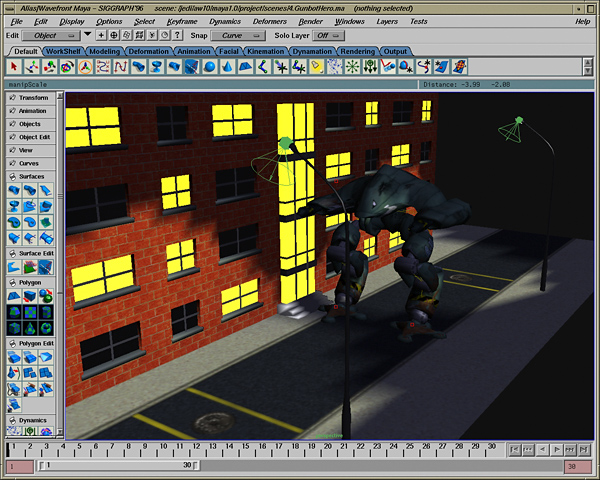Click the blue goblet revolve shelf icon
Viewport: 600px width, 480px height.
[156, 67]
